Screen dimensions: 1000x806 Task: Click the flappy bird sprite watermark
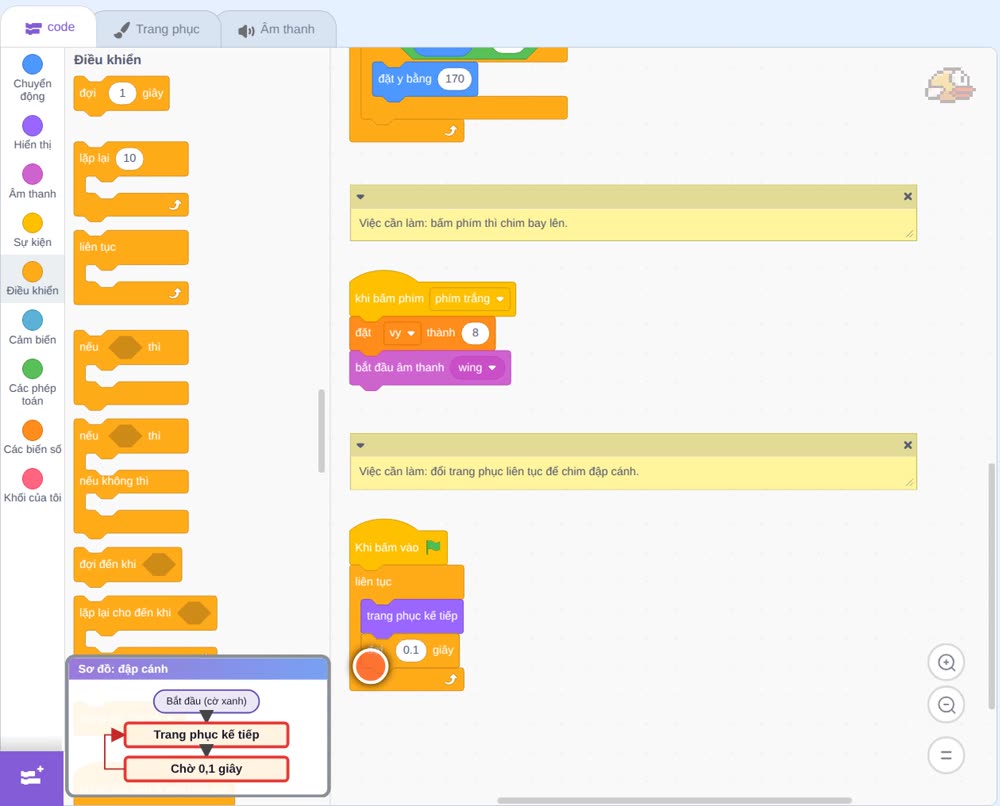pos(950,85)
